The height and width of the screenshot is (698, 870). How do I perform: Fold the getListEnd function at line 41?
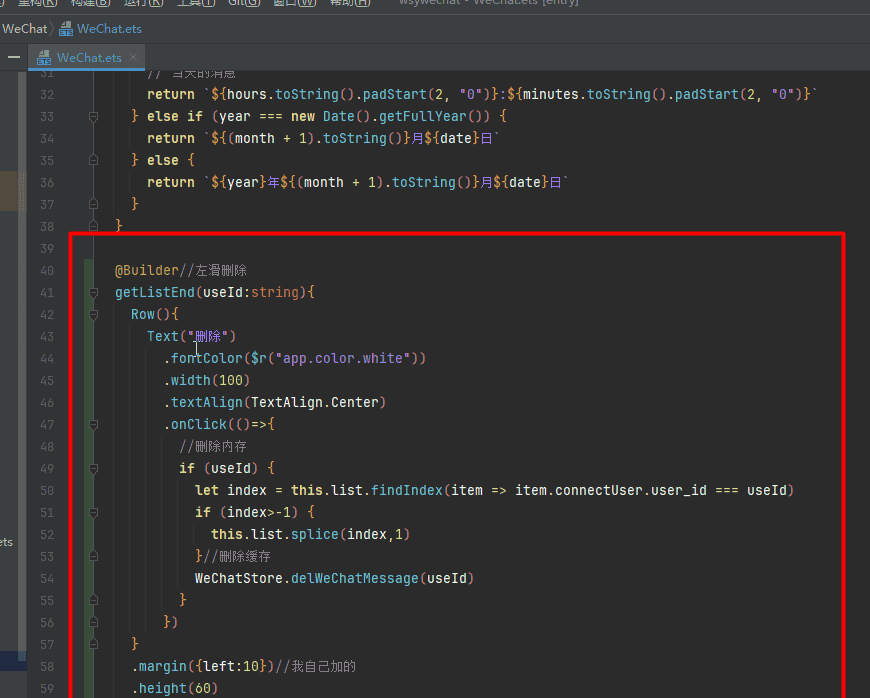(93, 292)
